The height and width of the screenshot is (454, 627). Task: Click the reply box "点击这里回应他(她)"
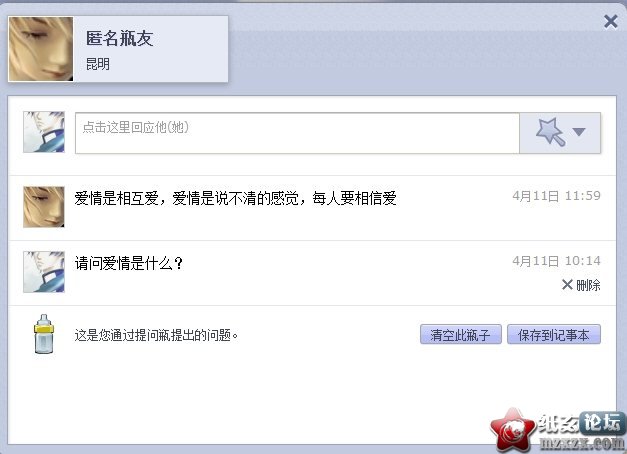pos(297,133)
